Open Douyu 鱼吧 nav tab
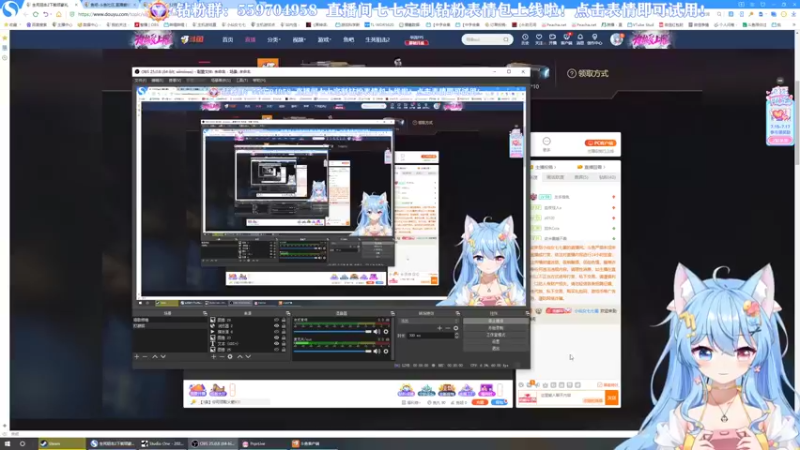Screen dimensions: 800x450 (x=348, y=39)
